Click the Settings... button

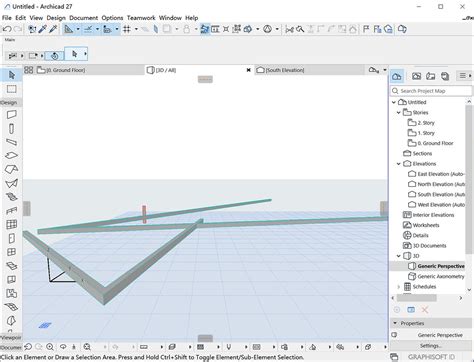431,346
